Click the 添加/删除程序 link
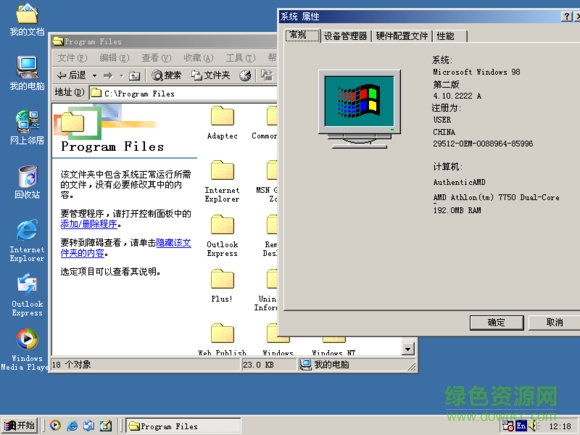 click(89, 224)
